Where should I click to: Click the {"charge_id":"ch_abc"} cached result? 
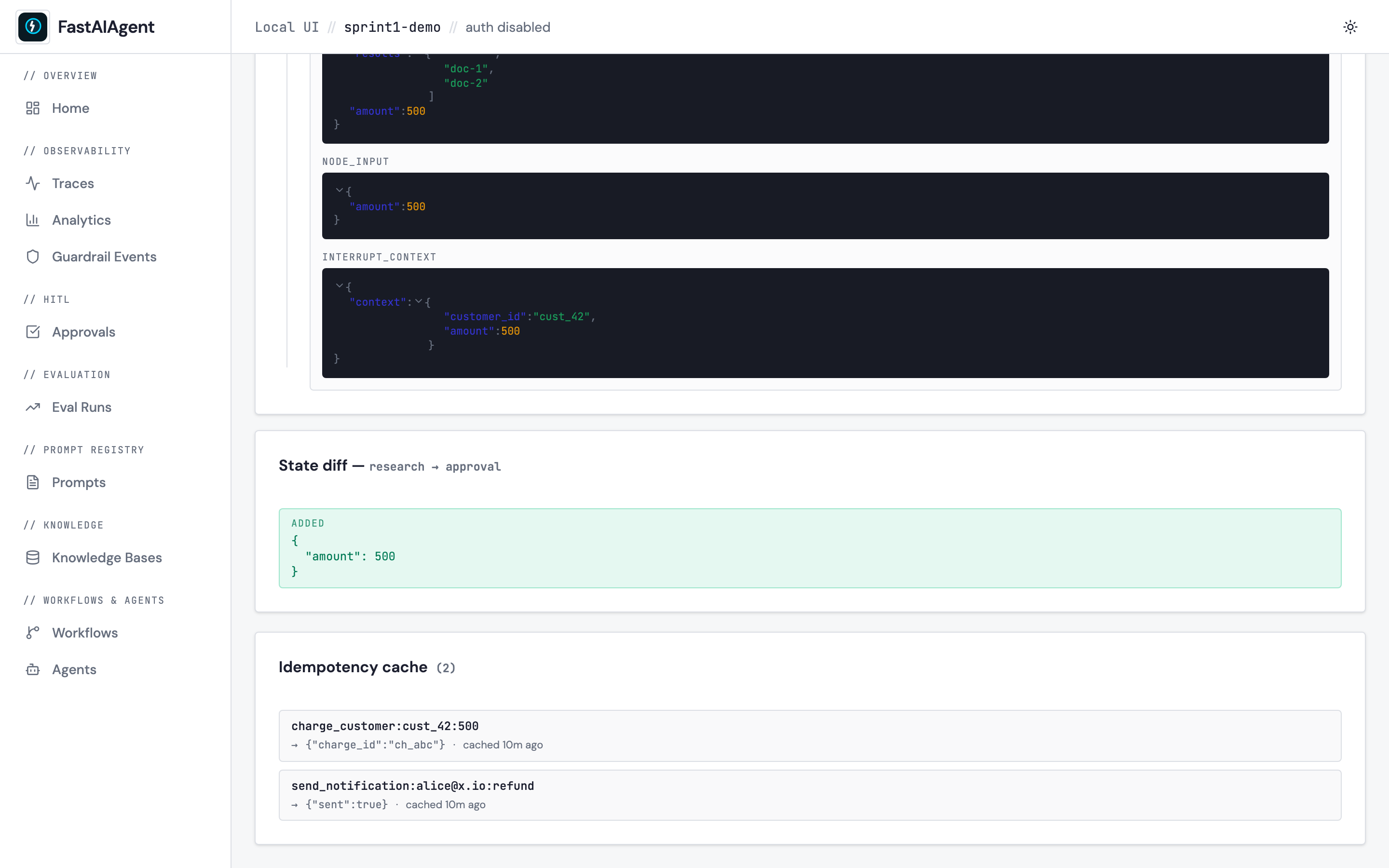point(375,745)
